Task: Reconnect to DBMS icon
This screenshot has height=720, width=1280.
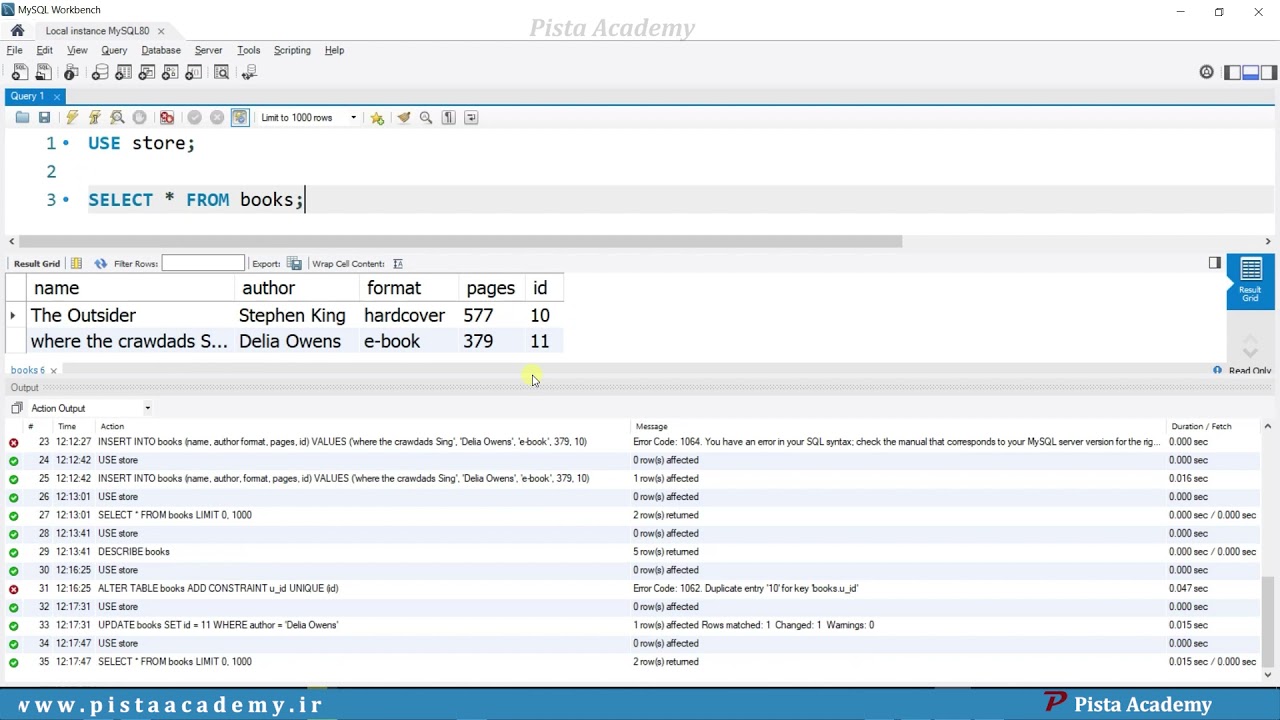Action: (x=249, y=72)
